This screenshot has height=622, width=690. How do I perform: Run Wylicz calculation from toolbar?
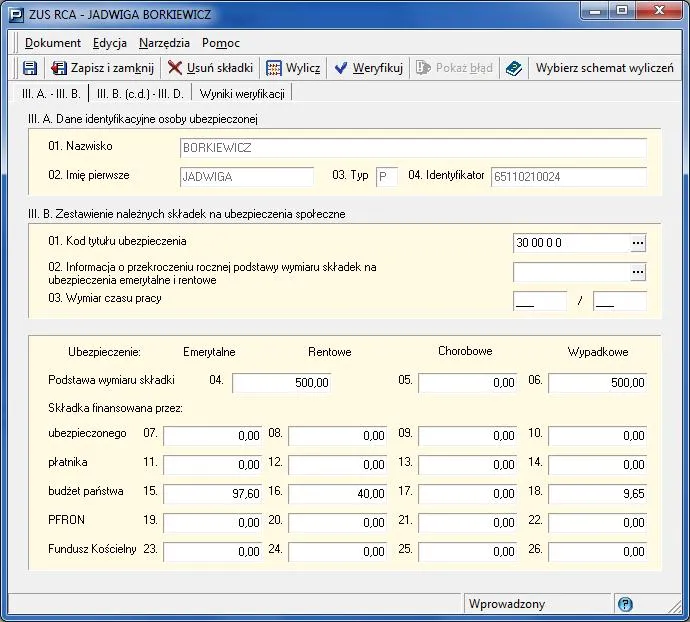pyautogui.click(x=292, y=68)
